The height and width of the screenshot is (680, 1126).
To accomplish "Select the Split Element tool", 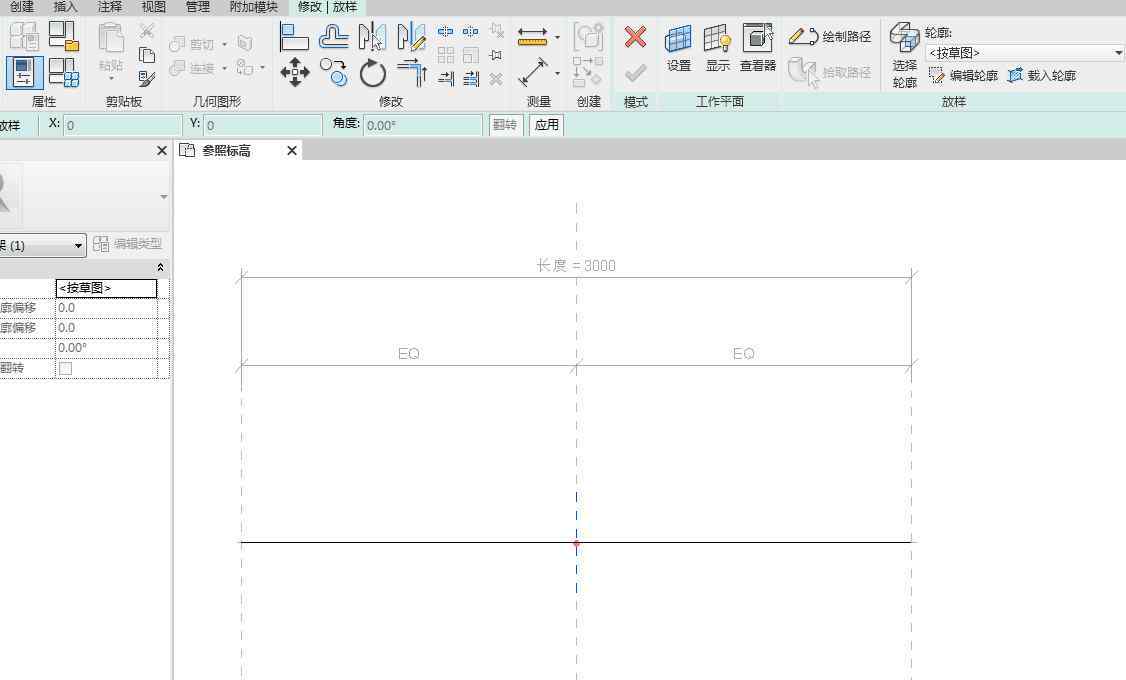I will pyautogui.click(x=445, y=31).
